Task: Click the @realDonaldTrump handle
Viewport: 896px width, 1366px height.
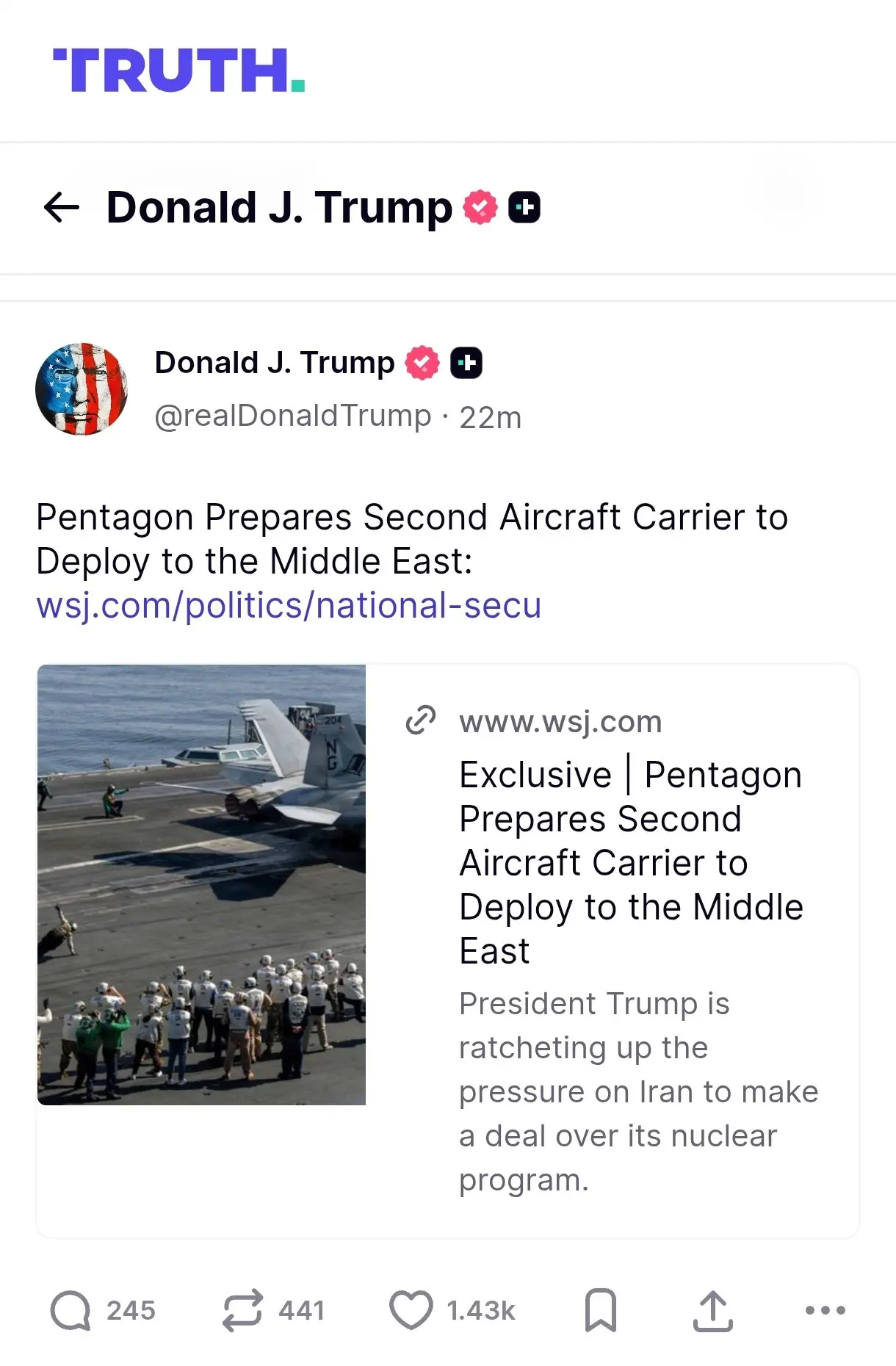Action: tap(292, 416)
